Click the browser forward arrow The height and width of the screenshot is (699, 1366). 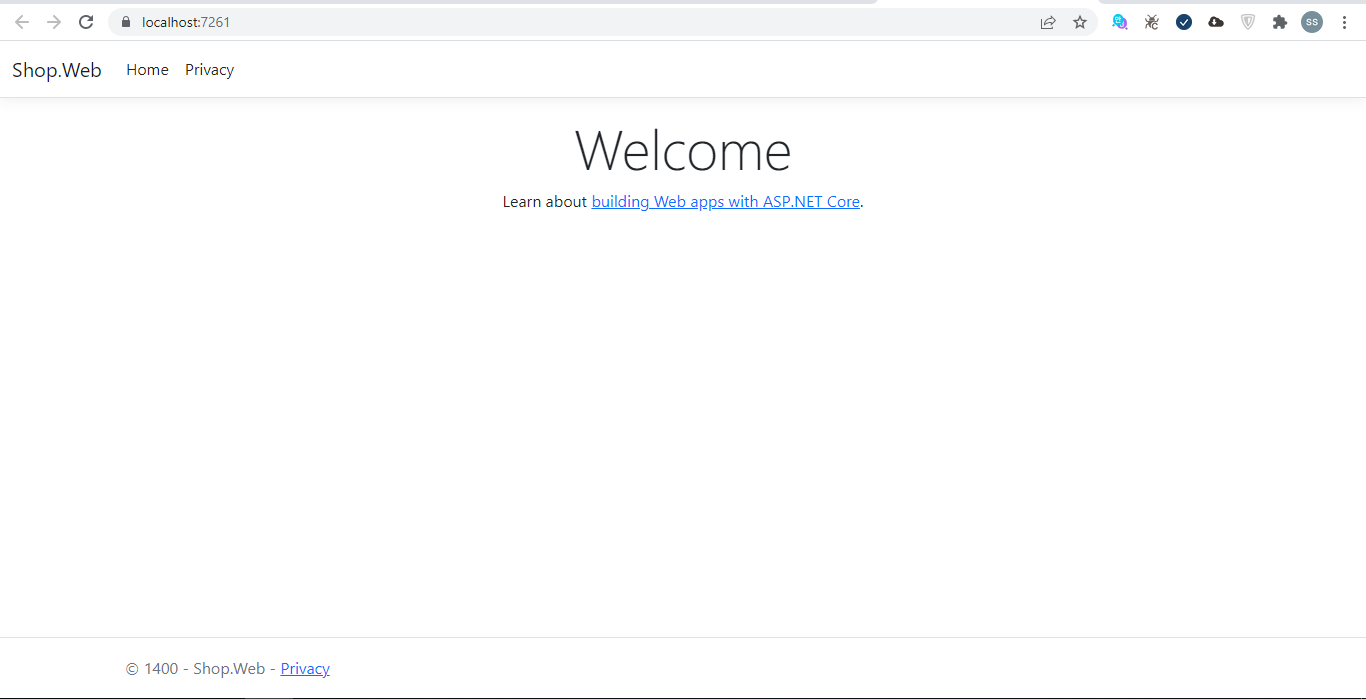[54, 22]
